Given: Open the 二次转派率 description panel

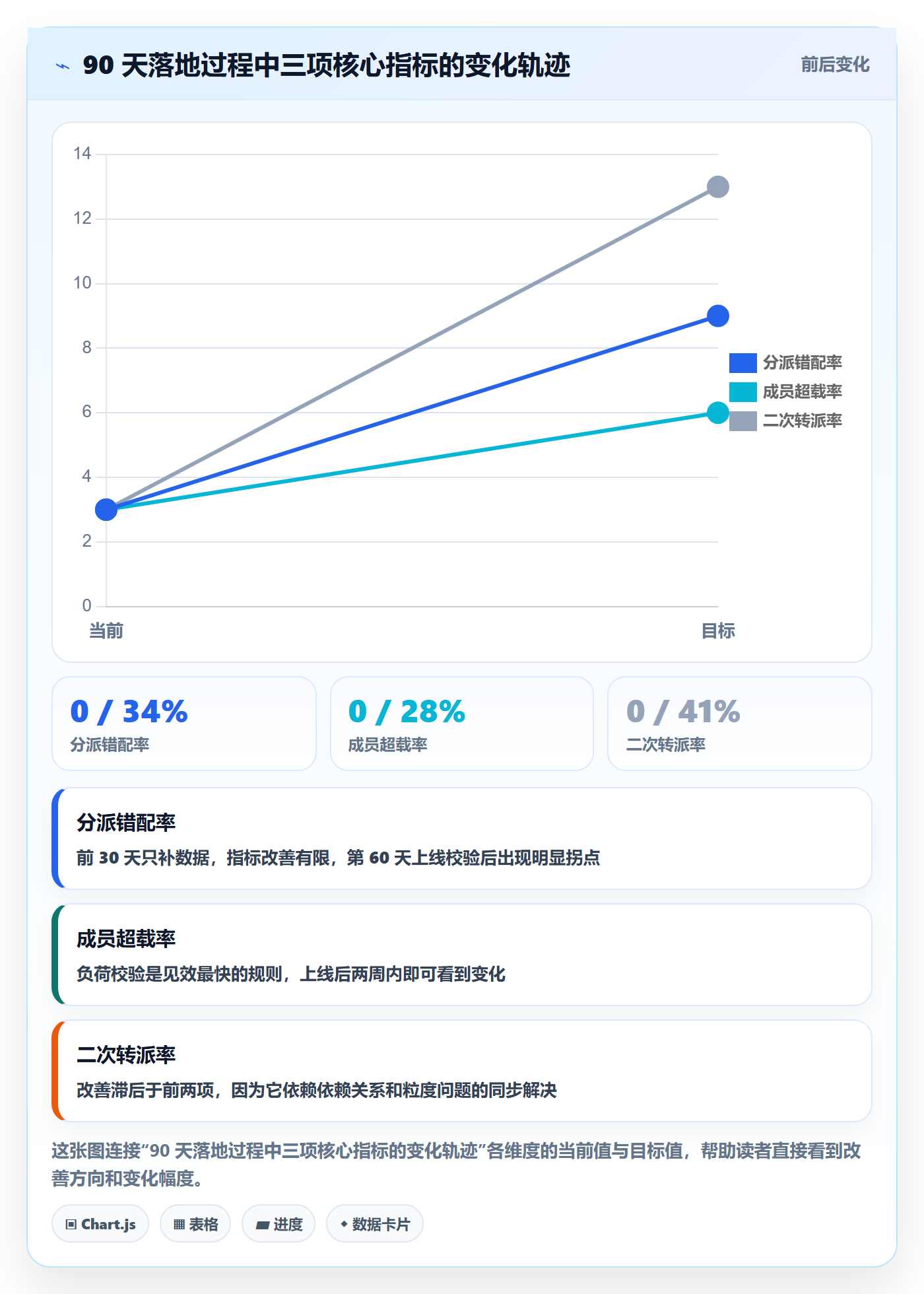Looking at the screenshot, I should pyautogui.click(x=462, y=1071).
